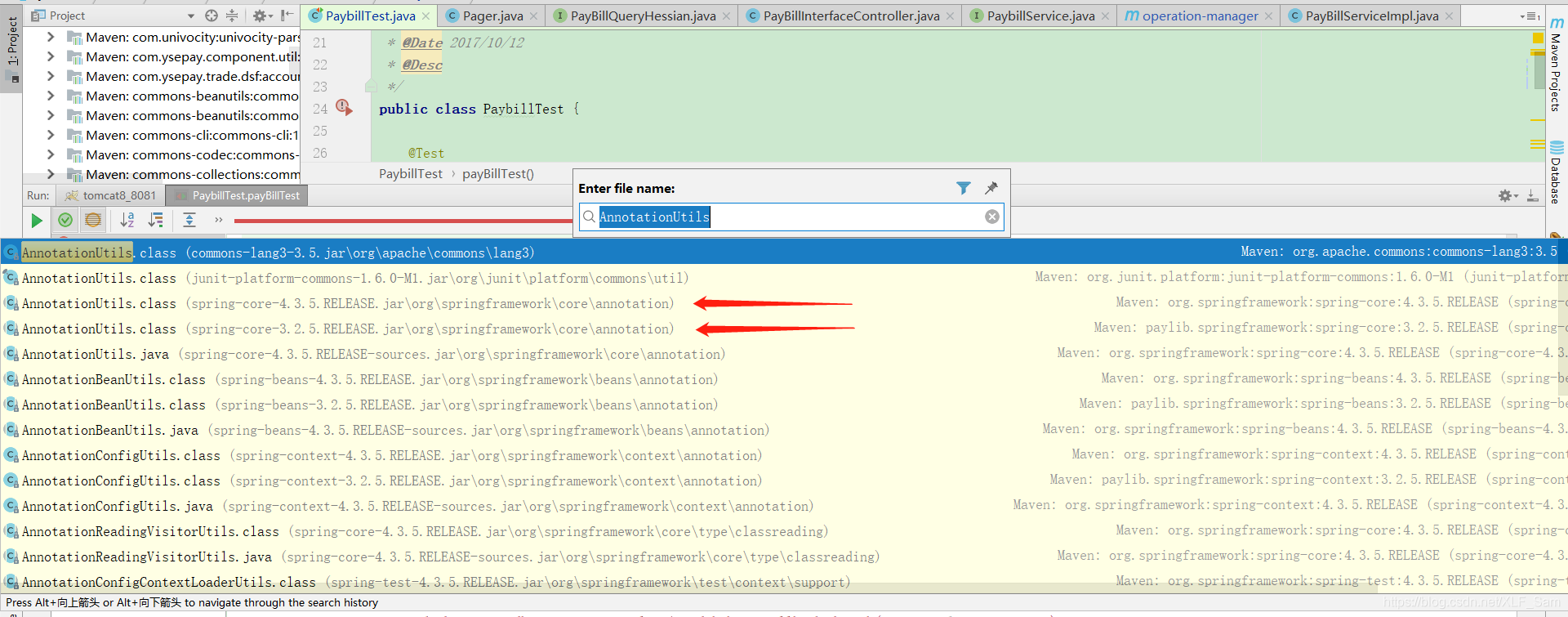Select AnnotationConfigContextLoaderUtils.class result

tap(784, 582)
